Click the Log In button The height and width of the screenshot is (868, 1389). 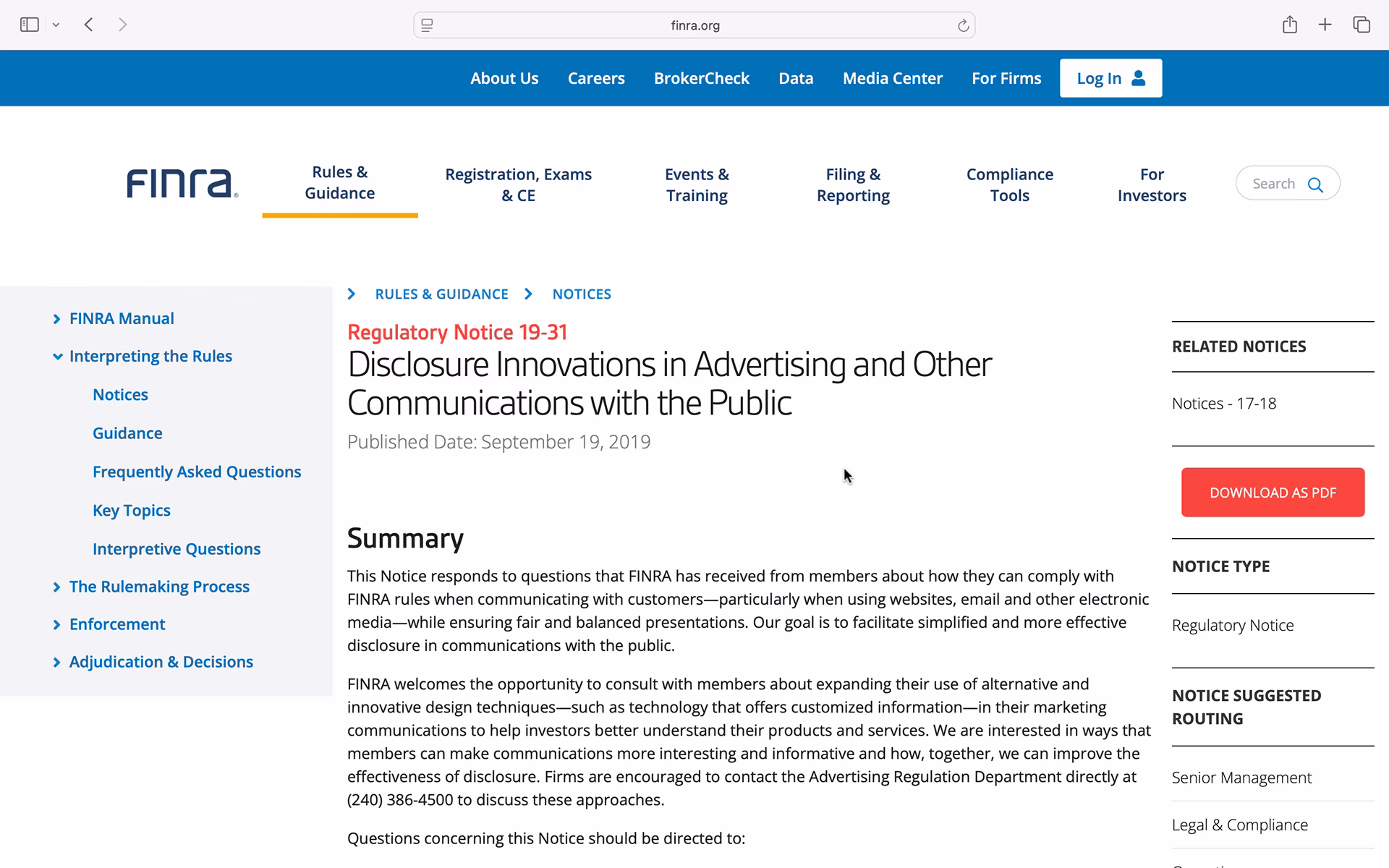[1110, 78]
